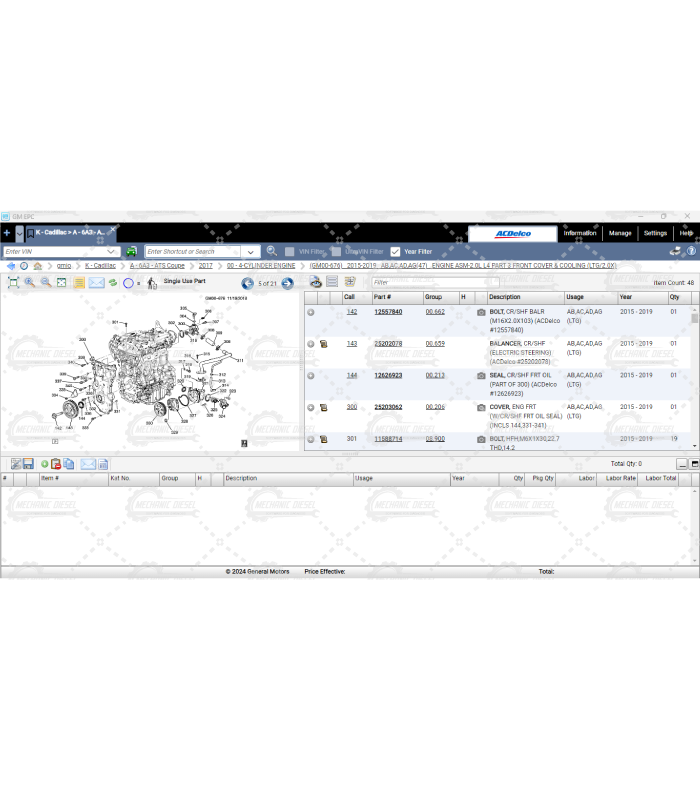Click the green vehicle icon beside VIN field
The image size is (700, 800).
tap(131, 252)
